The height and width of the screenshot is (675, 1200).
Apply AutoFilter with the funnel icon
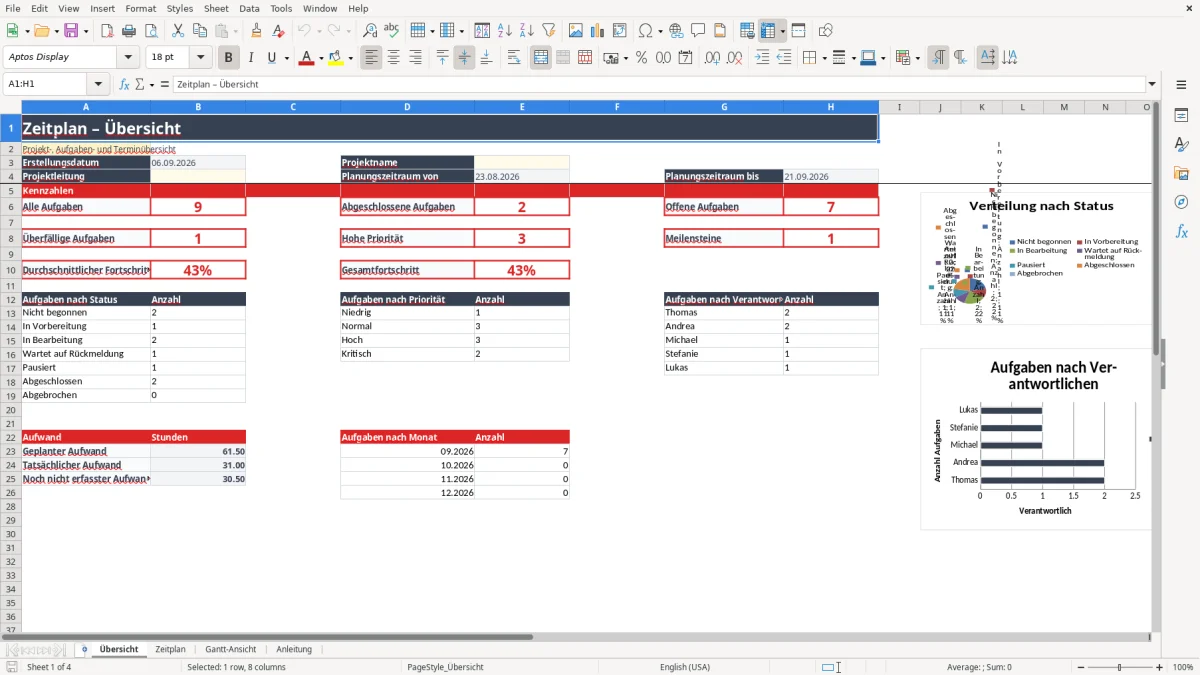pyautogui.click(x=549, y=31)
